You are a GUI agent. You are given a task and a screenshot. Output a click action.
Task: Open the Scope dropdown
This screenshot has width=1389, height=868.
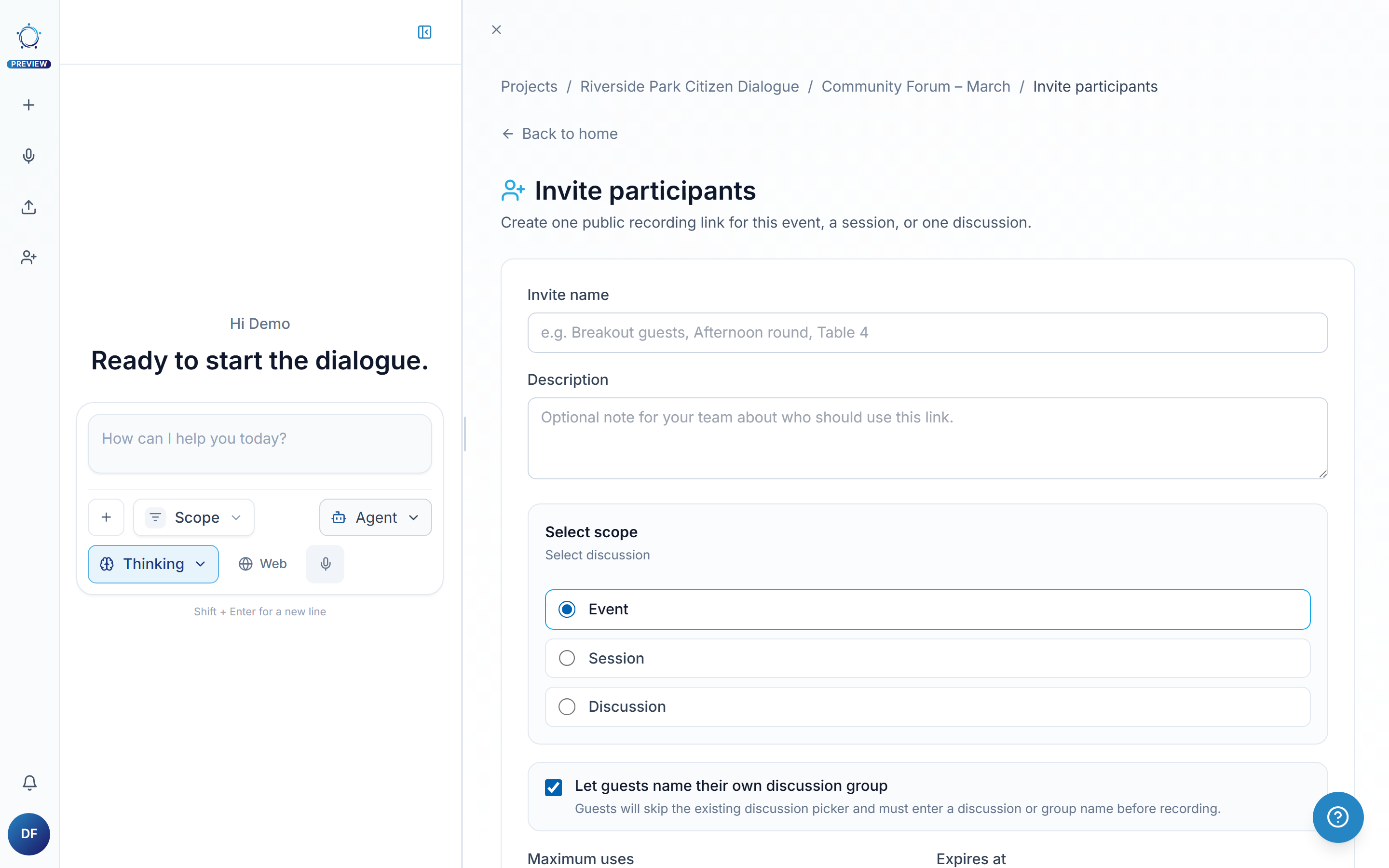pyautogui.click(x=194, y=517)
